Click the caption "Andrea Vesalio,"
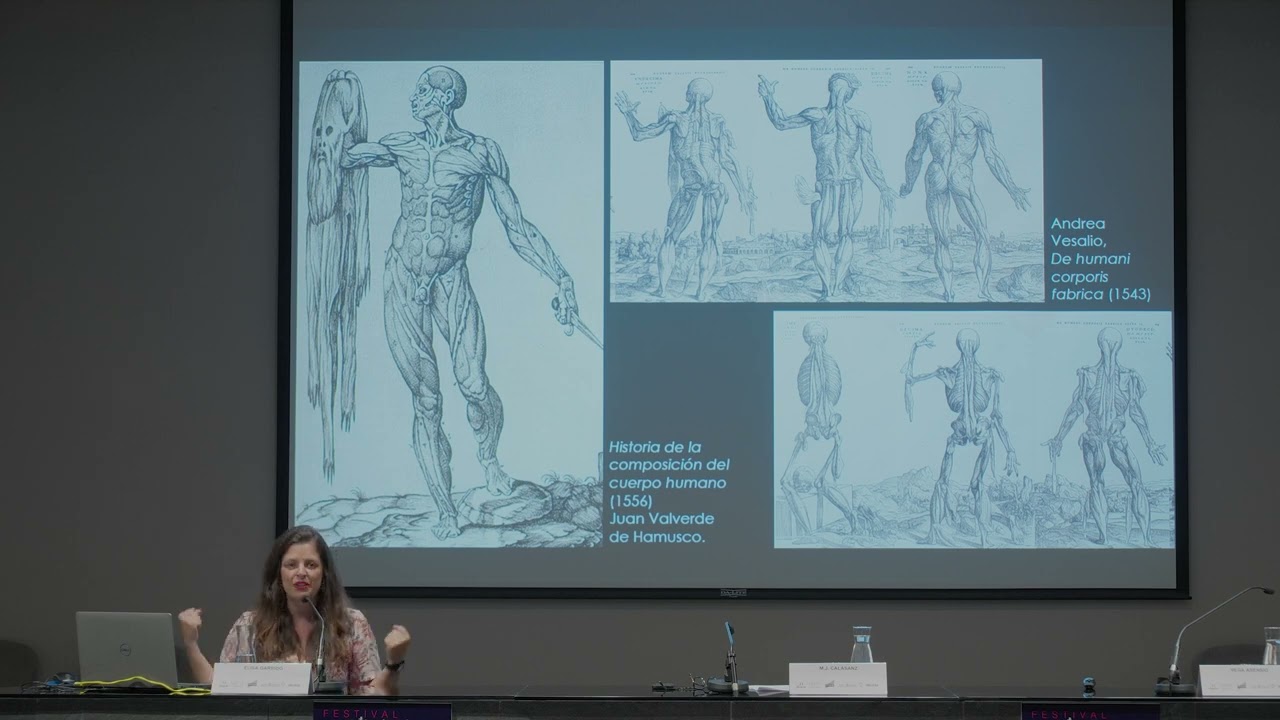Screen dimensions: 1280x720 click(1079, 232)
